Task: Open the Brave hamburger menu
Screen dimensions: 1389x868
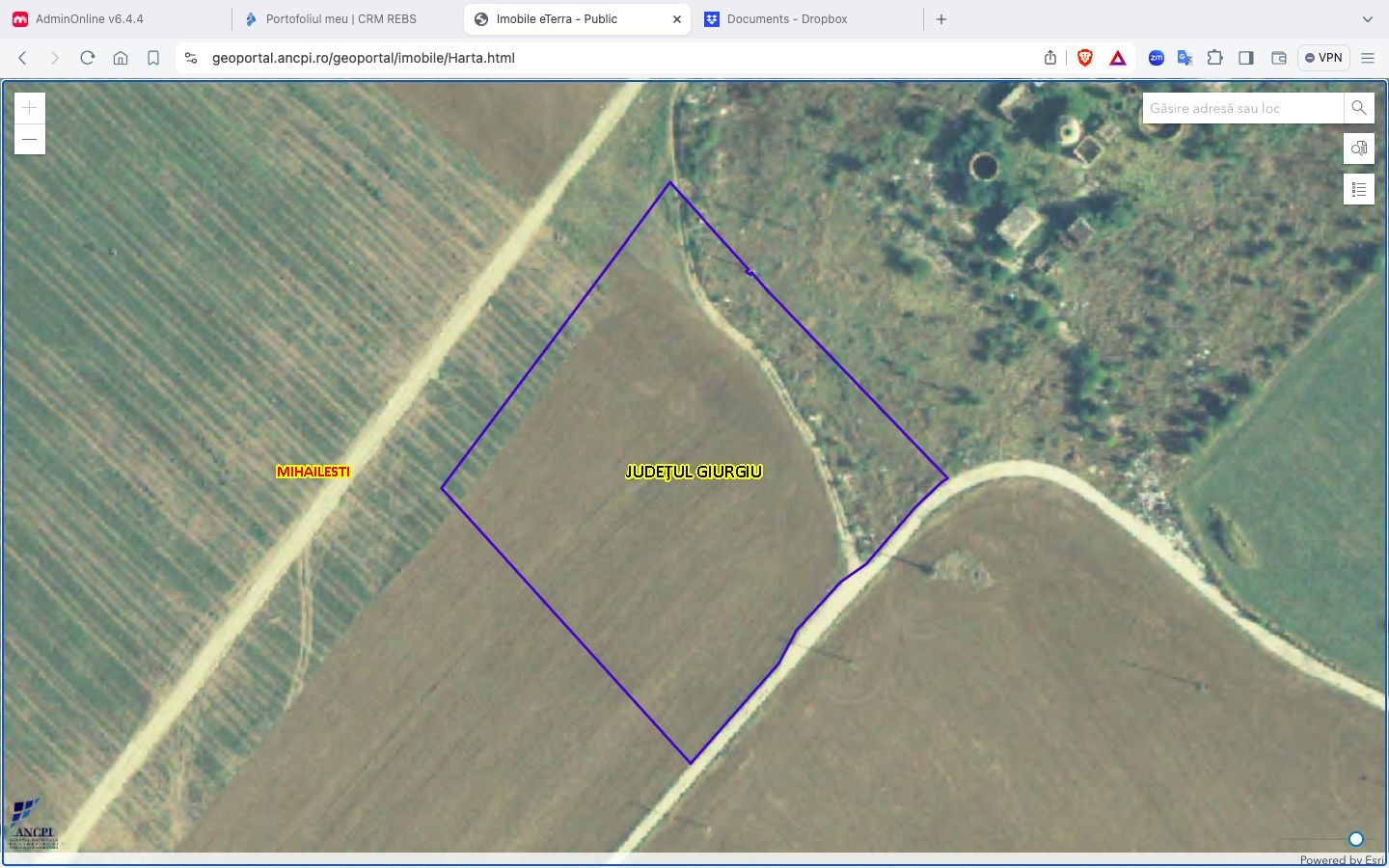Action: [x=1368, y=58]
